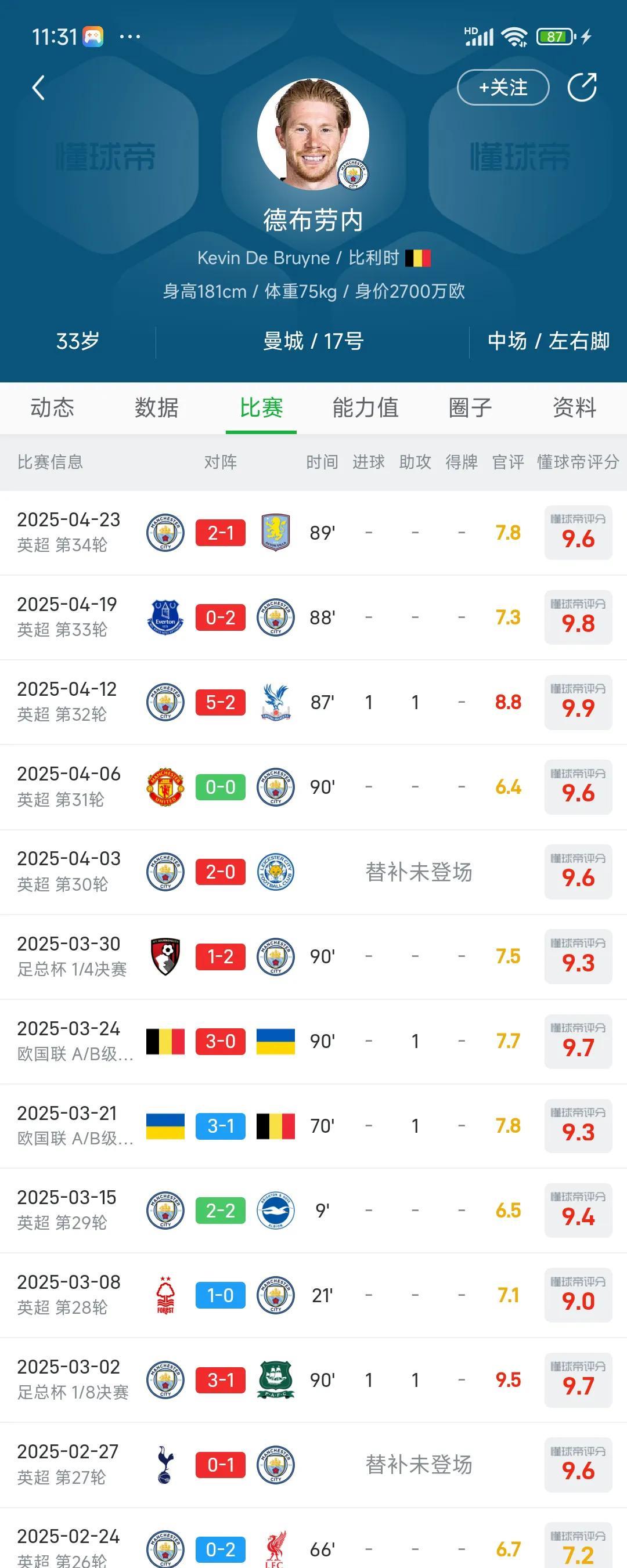Tap De Bruyne's profile photo

[313, 134]
